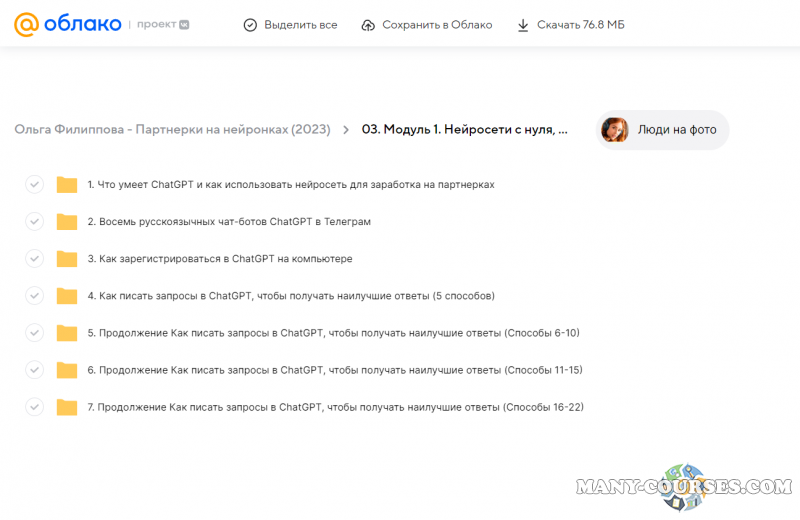Tick checkbox for folder 5 (Способы 6-10)
This screenshot has height=520, width=800.
click(x=35, y=333)
